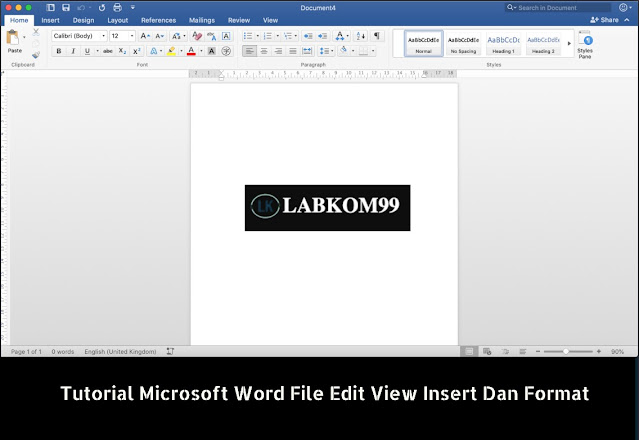Viewport: 639px width, 440px height.
Task: Select Justify paragraph alignment
Action: point(293,51)
